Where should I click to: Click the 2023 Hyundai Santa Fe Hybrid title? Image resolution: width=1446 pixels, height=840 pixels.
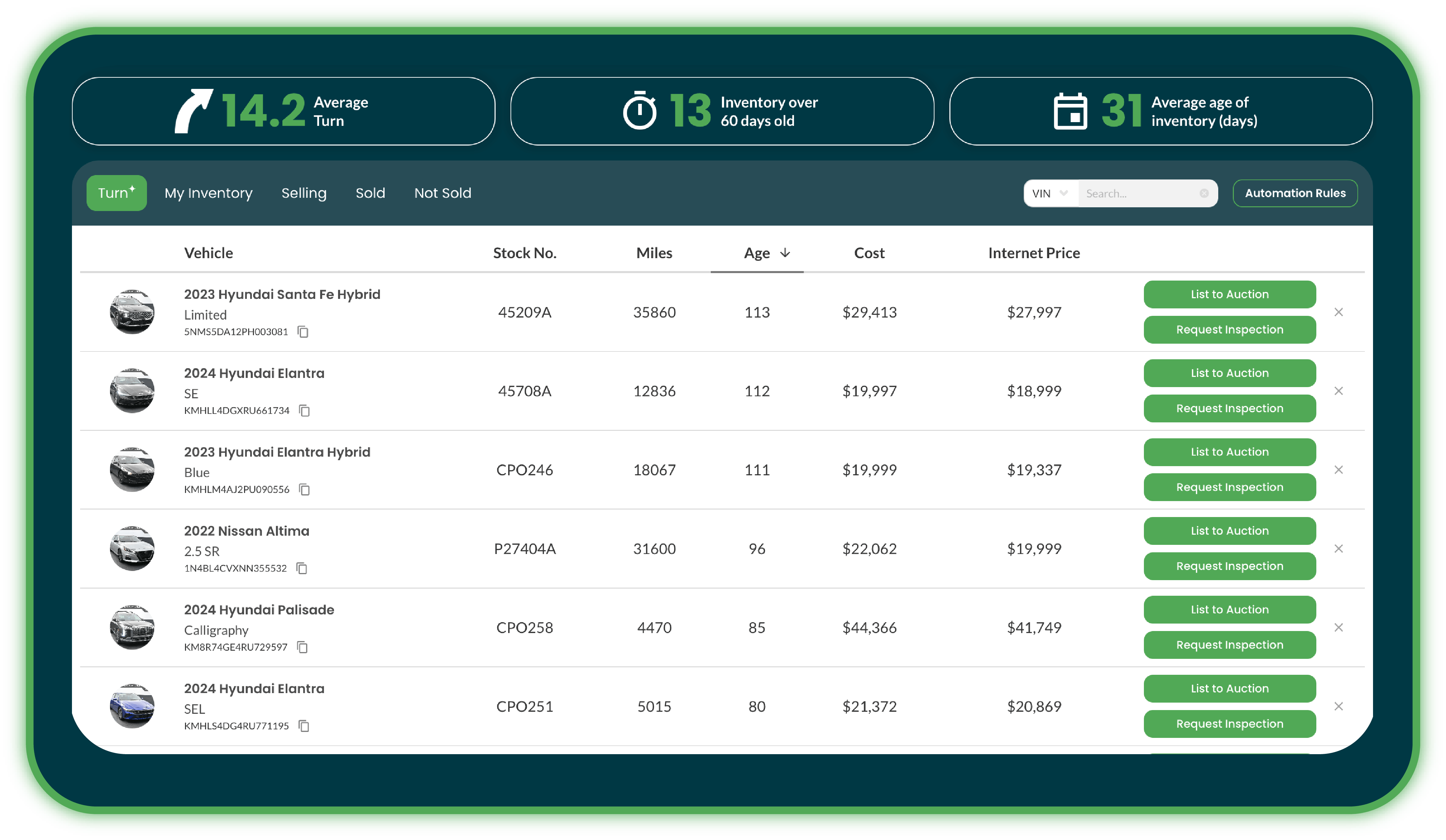click(282, 294)
